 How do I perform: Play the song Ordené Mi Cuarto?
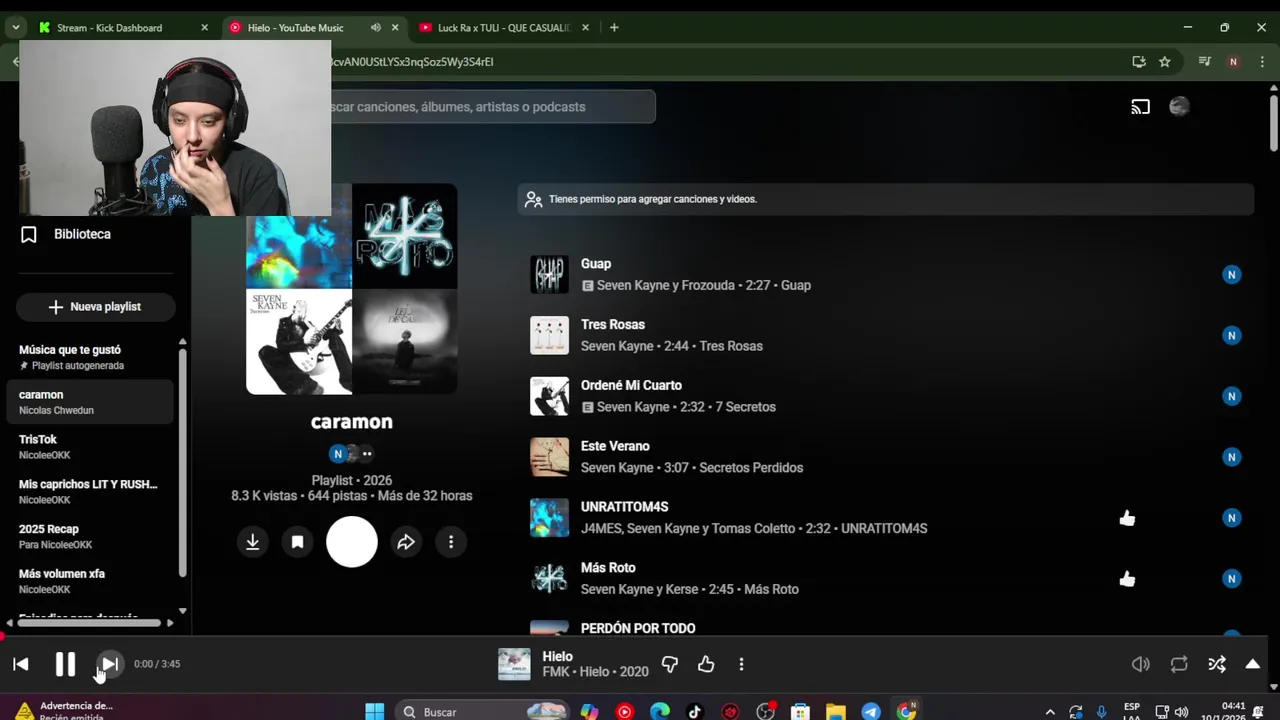631,386
